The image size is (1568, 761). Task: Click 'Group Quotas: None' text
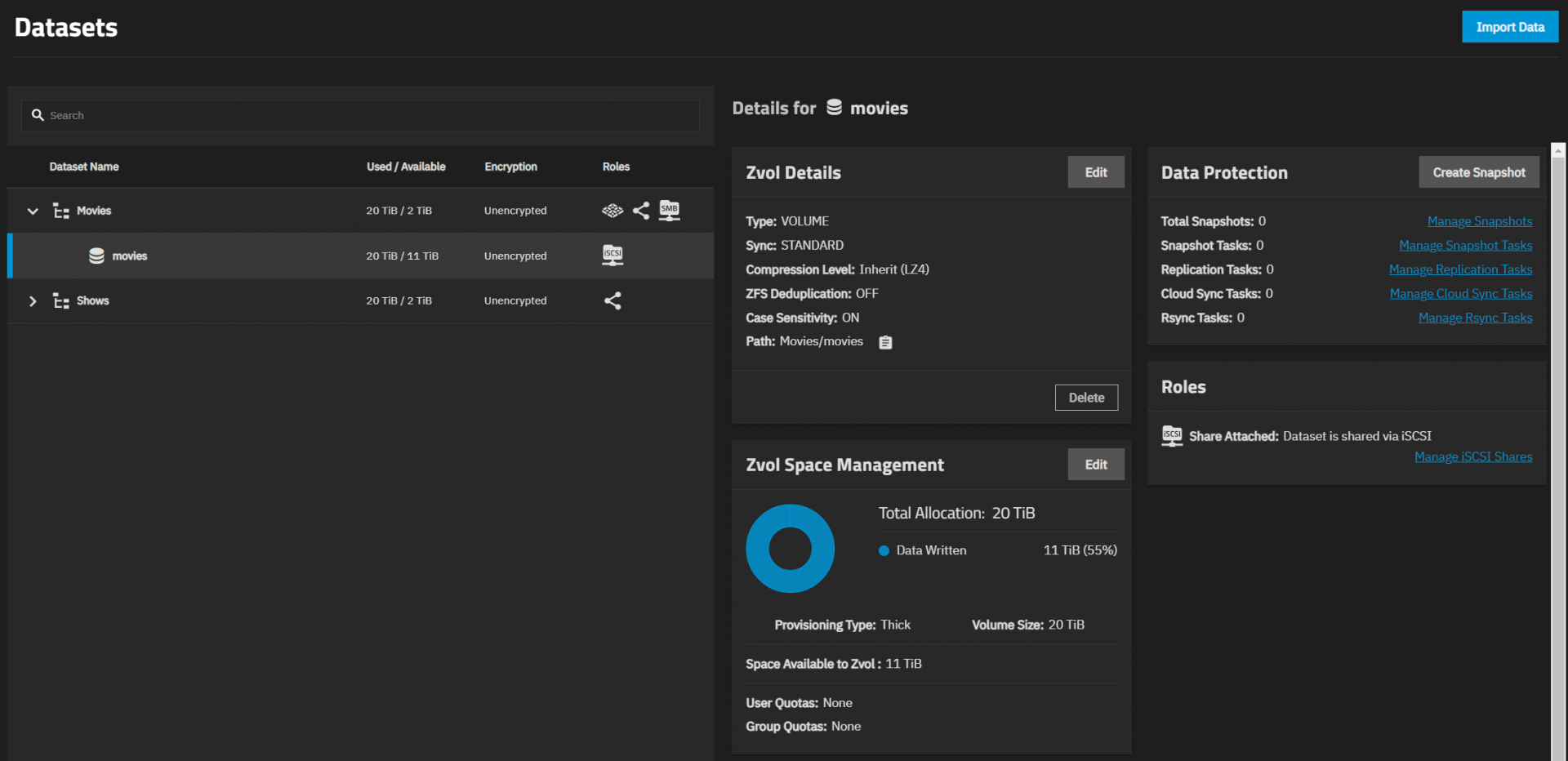(803, 727)
